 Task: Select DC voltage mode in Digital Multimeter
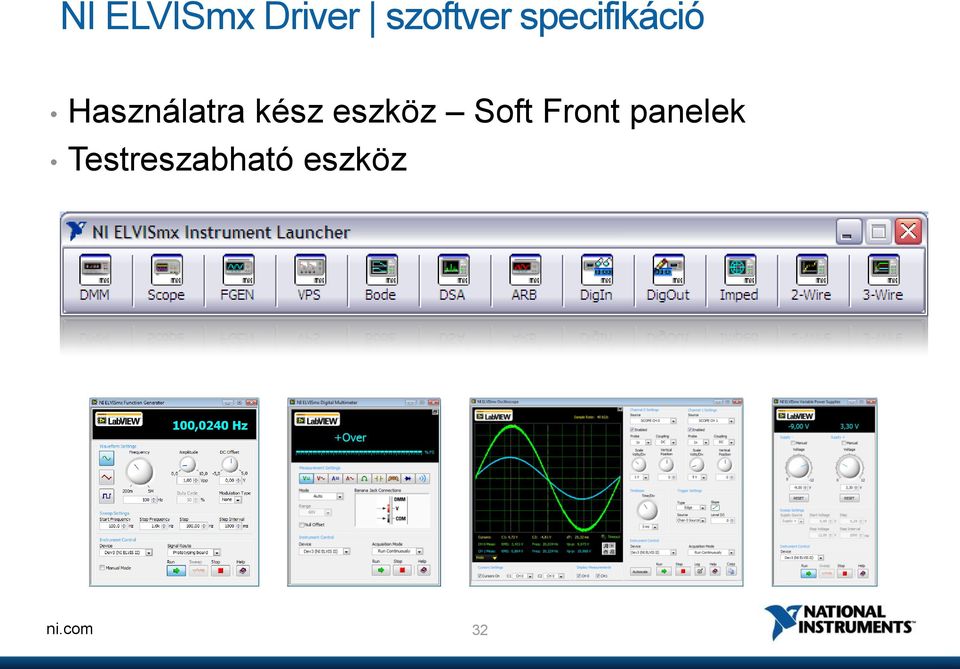tap(306, 479)
